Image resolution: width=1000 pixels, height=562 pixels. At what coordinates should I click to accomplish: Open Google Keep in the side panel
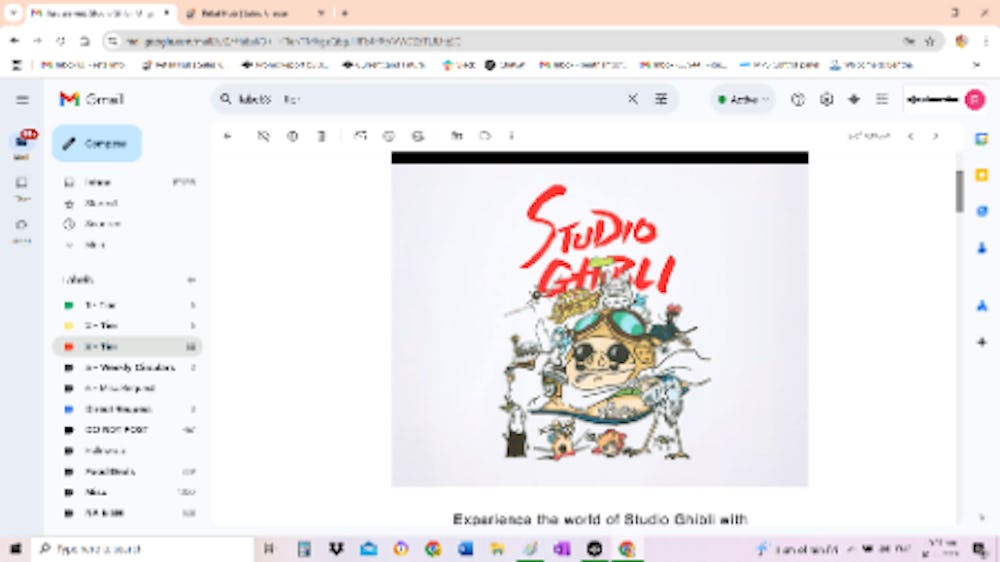[982, 175]
